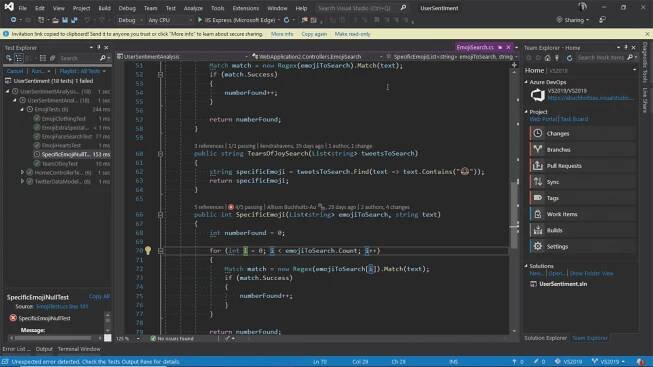The height and width of the screenshot is (367, 653).
Task: Collapse the code block at line 52
Action: (x=160, y=75)
